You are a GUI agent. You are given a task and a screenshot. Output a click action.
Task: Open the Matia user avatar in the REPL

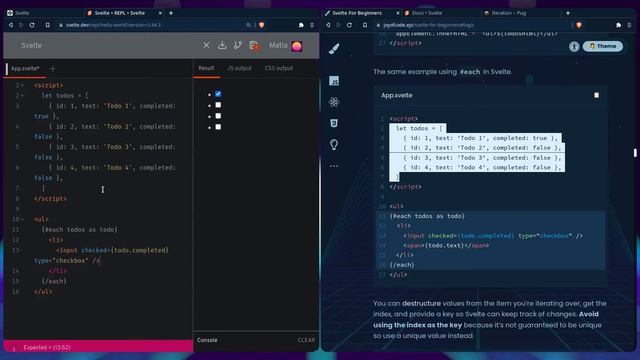coord(297,46)
